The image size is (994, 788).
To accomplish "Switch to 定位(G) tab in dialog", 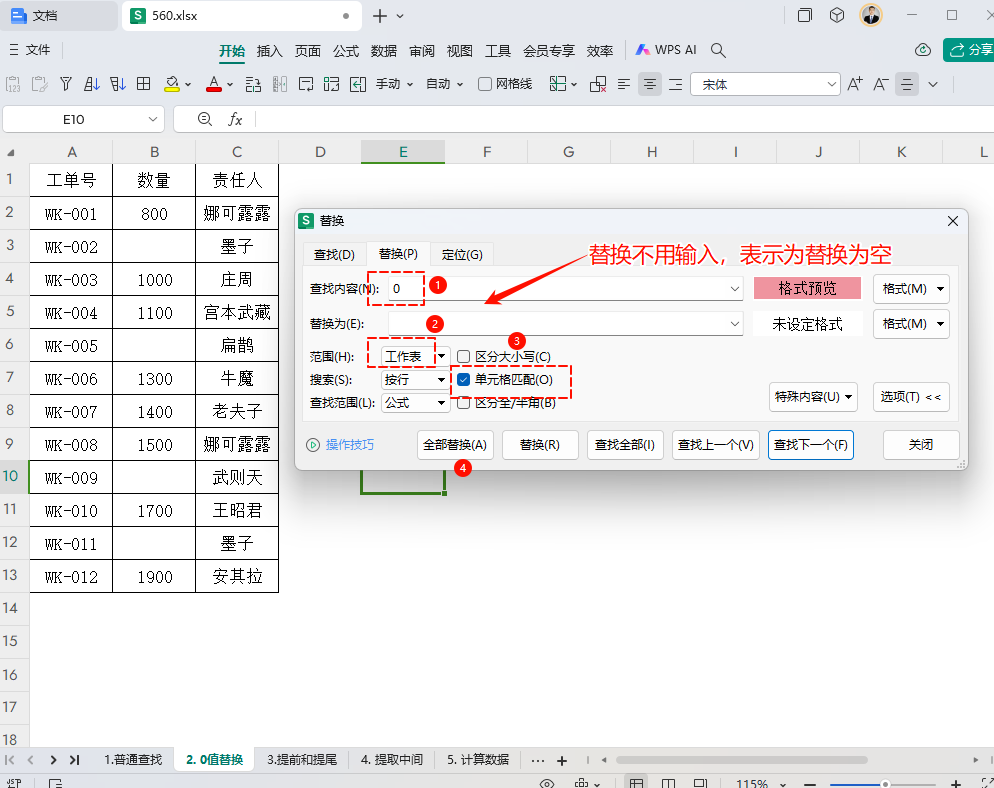I will [462, 254].
